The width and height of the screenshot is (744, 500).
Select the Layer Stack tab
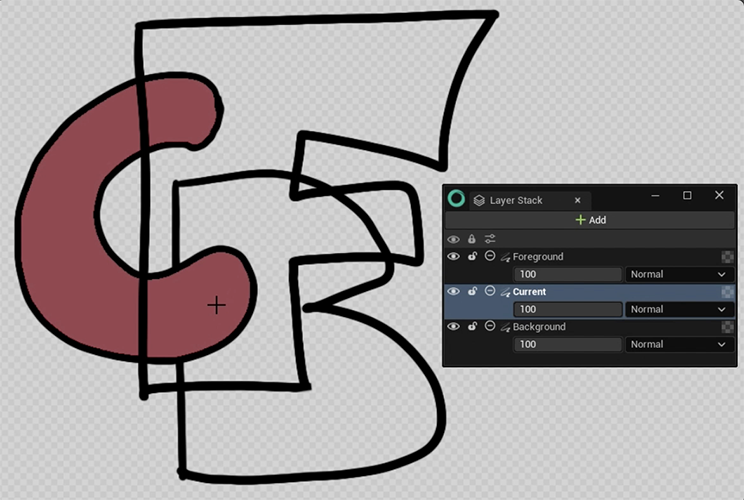515,200
